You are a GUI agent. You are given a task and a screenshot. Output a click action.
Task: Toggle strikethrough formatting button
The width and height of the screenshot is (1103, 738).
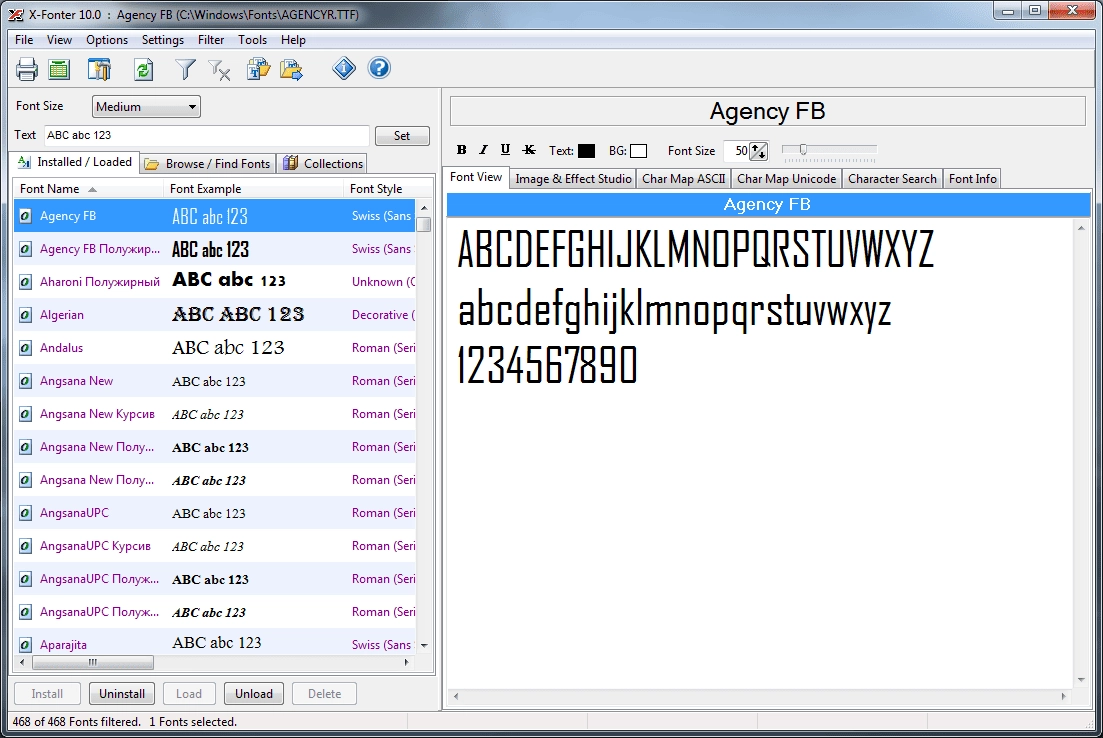click(529, 150)
